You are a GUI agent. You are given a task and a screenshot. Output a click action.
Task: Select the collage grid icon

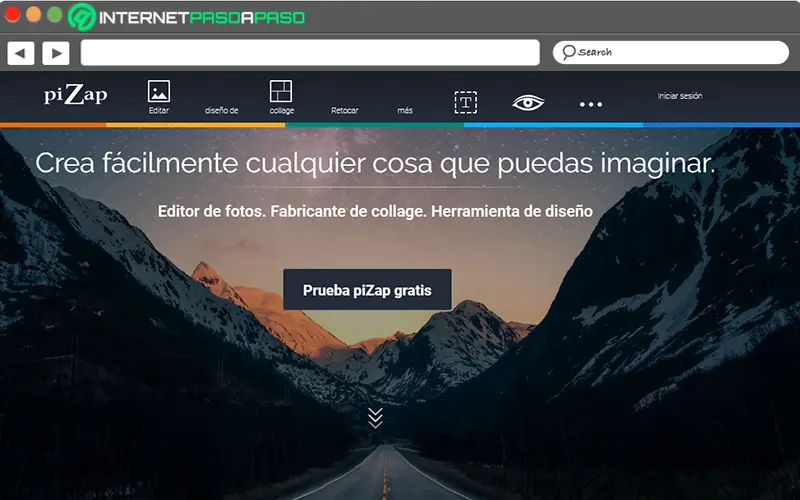(x=281, y=91)
